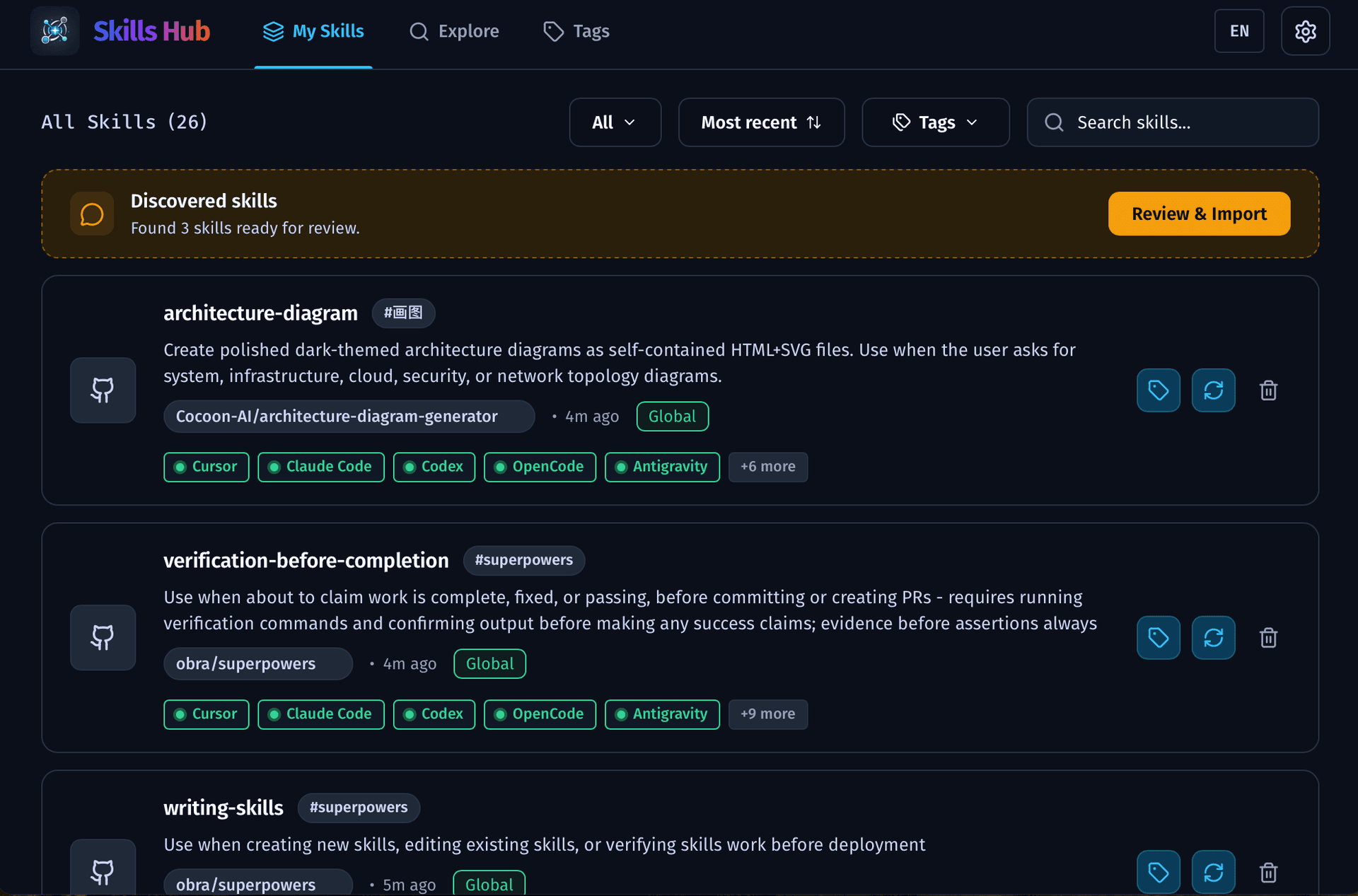Image resolution: width=1358 pixels, height=896 pixels.
Task: Delete the writing-skills skill
Action: [x=1269, y=872]
